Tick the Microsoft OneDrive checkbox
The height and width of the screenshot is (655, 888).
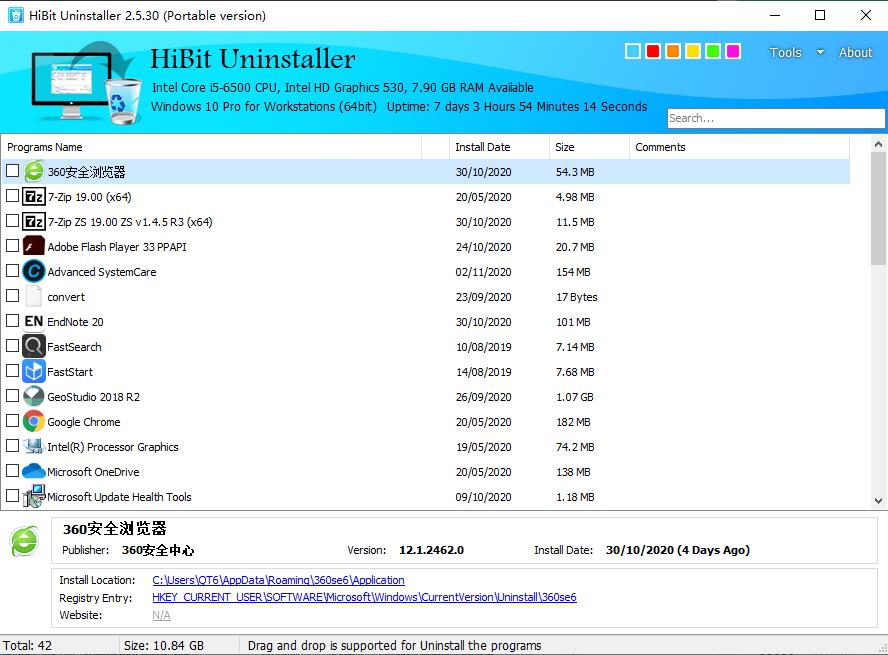pos(12,470)
